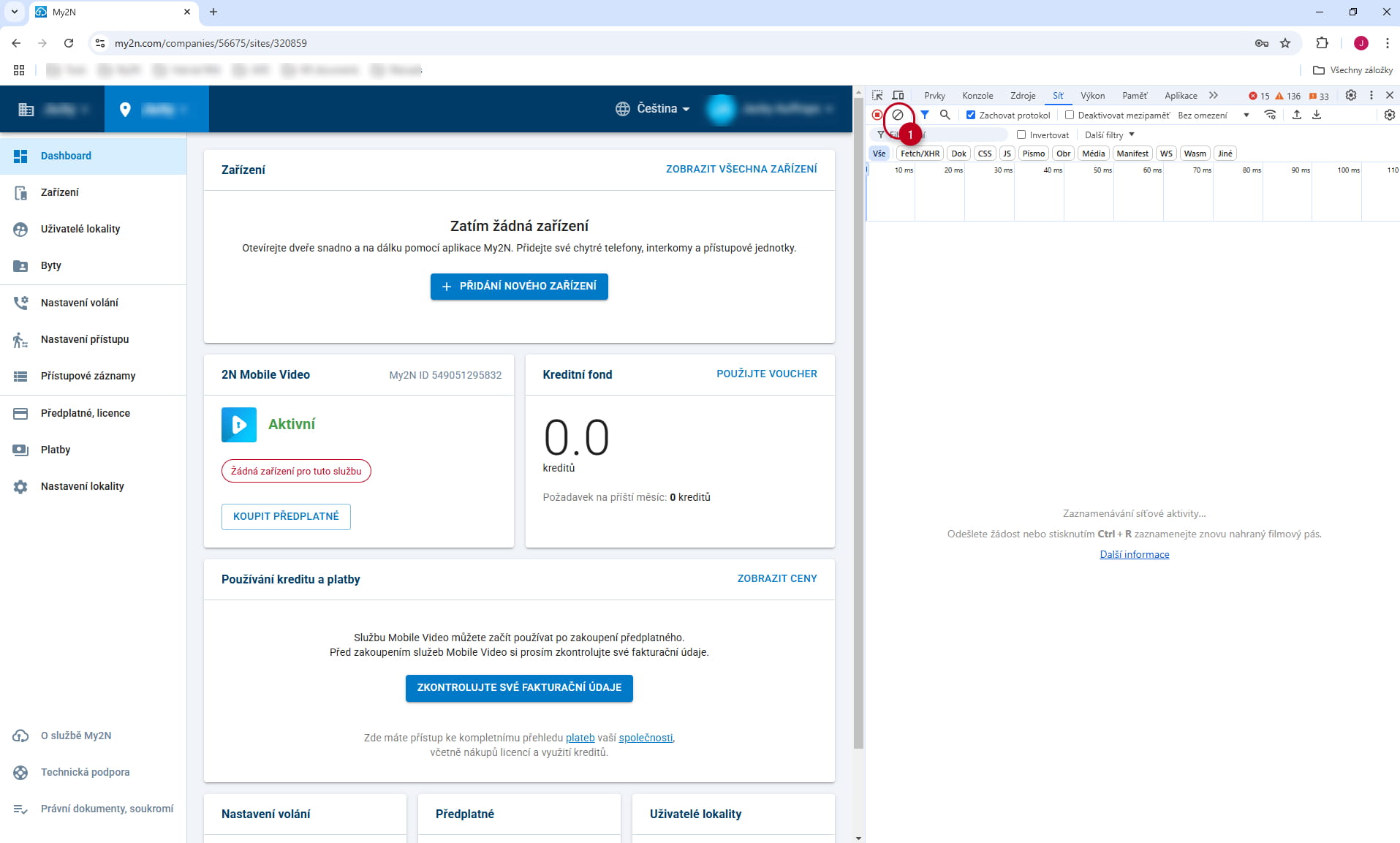Show more DevTools tabs chevron
The width and height of the screenshot is (1400, 843).
(1214, 96)
